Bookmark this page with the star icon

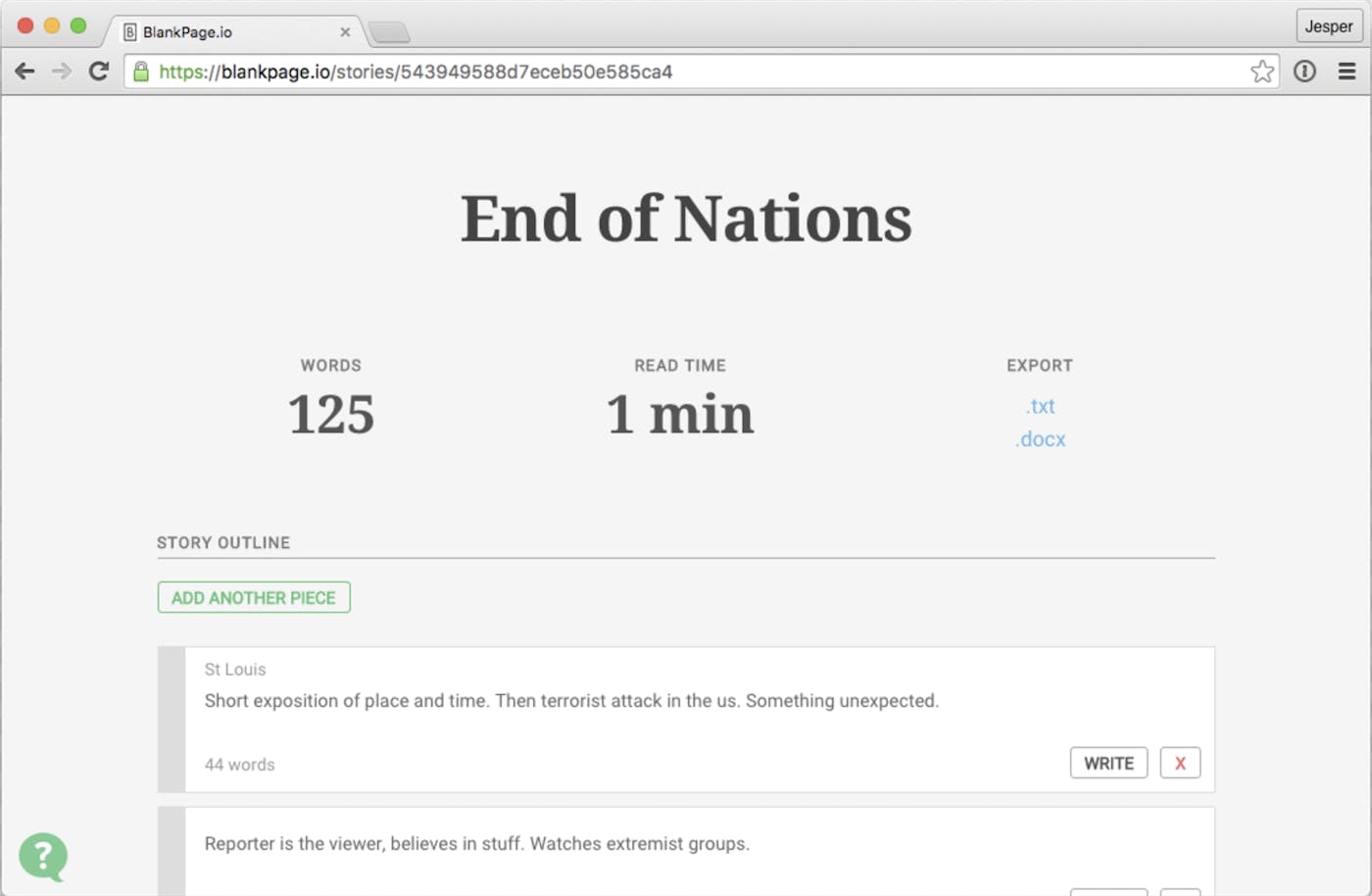(x=1262, y=72)
